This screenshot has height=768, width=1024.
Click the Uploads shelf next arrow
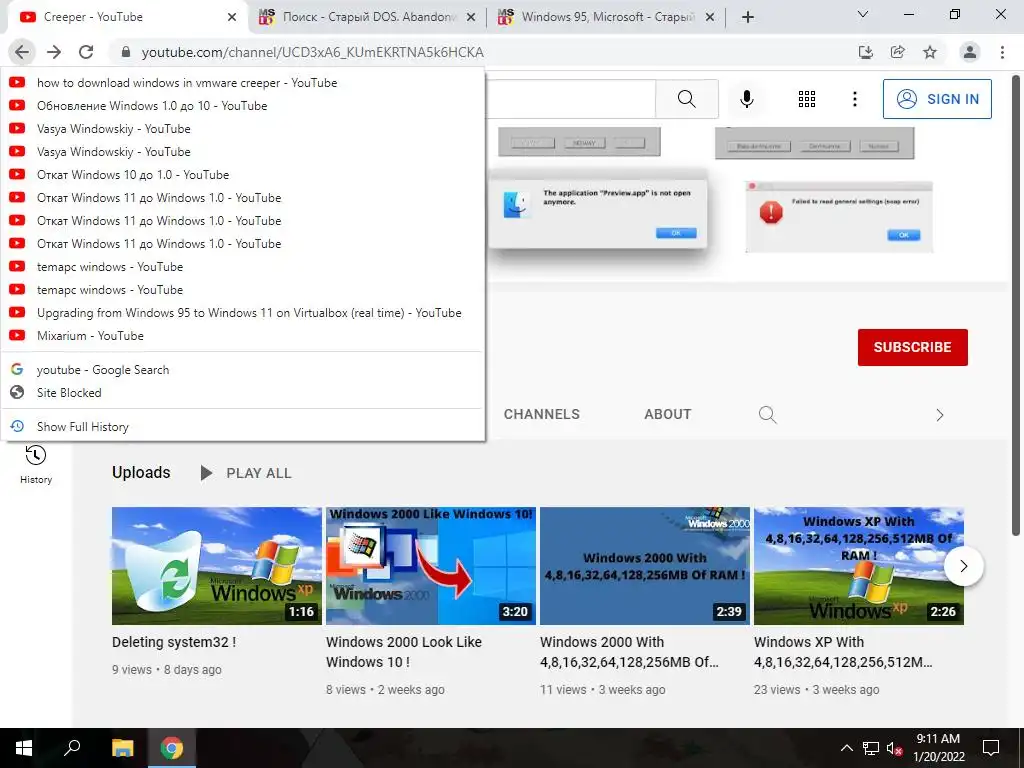click(963, 566)
